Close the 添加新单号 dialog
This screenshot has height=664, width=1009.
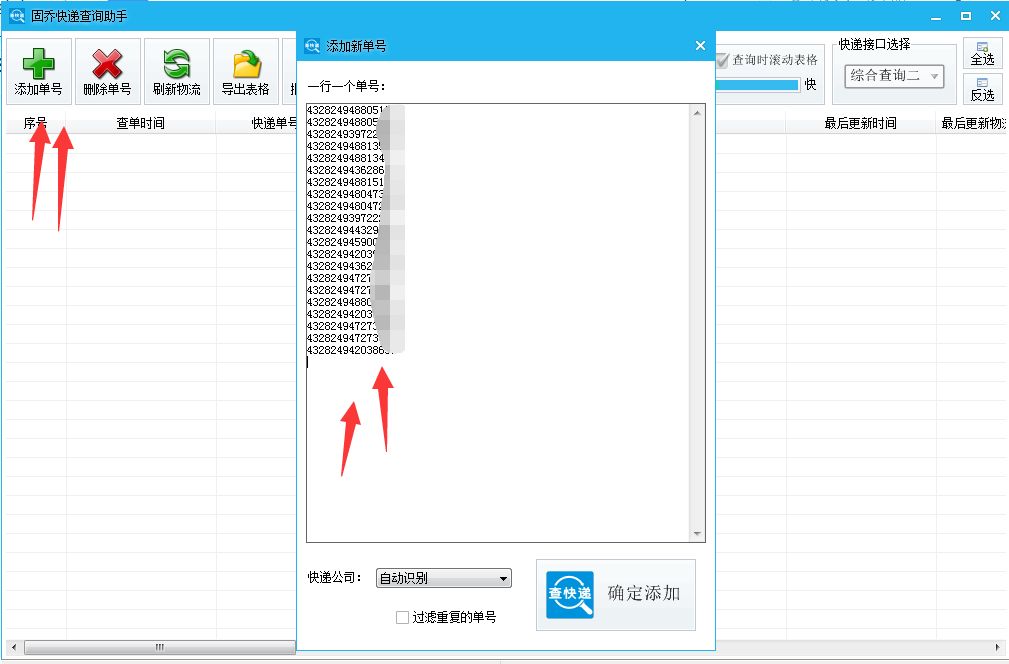(701, 46)
